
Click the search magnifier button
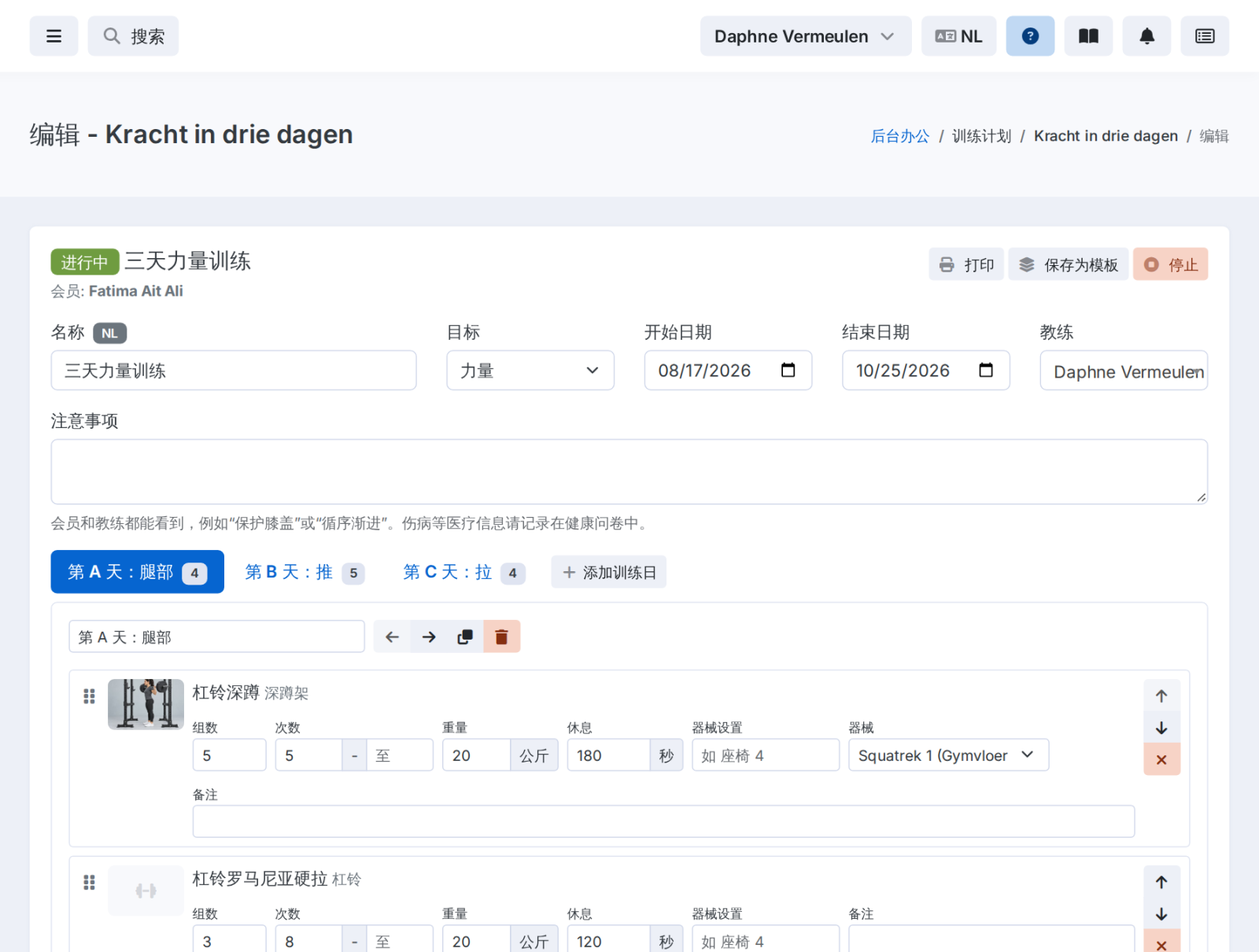[x=133, y=36]
